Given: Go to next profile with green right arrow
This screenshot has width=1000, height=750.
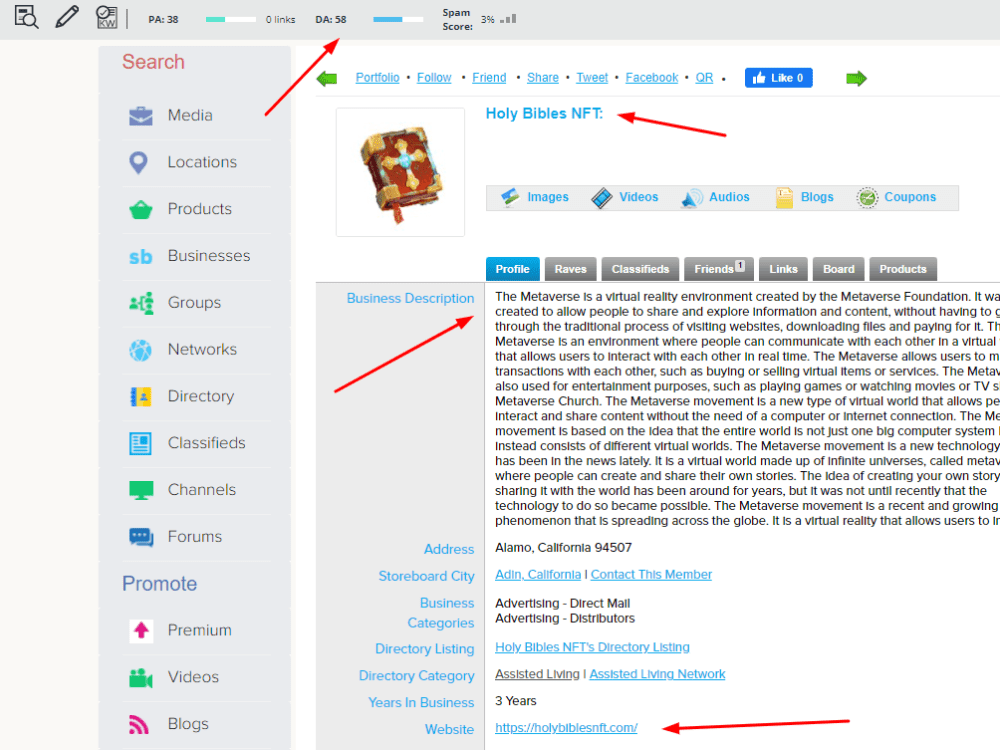Looking at the screenshot, I should click(856, 78).
